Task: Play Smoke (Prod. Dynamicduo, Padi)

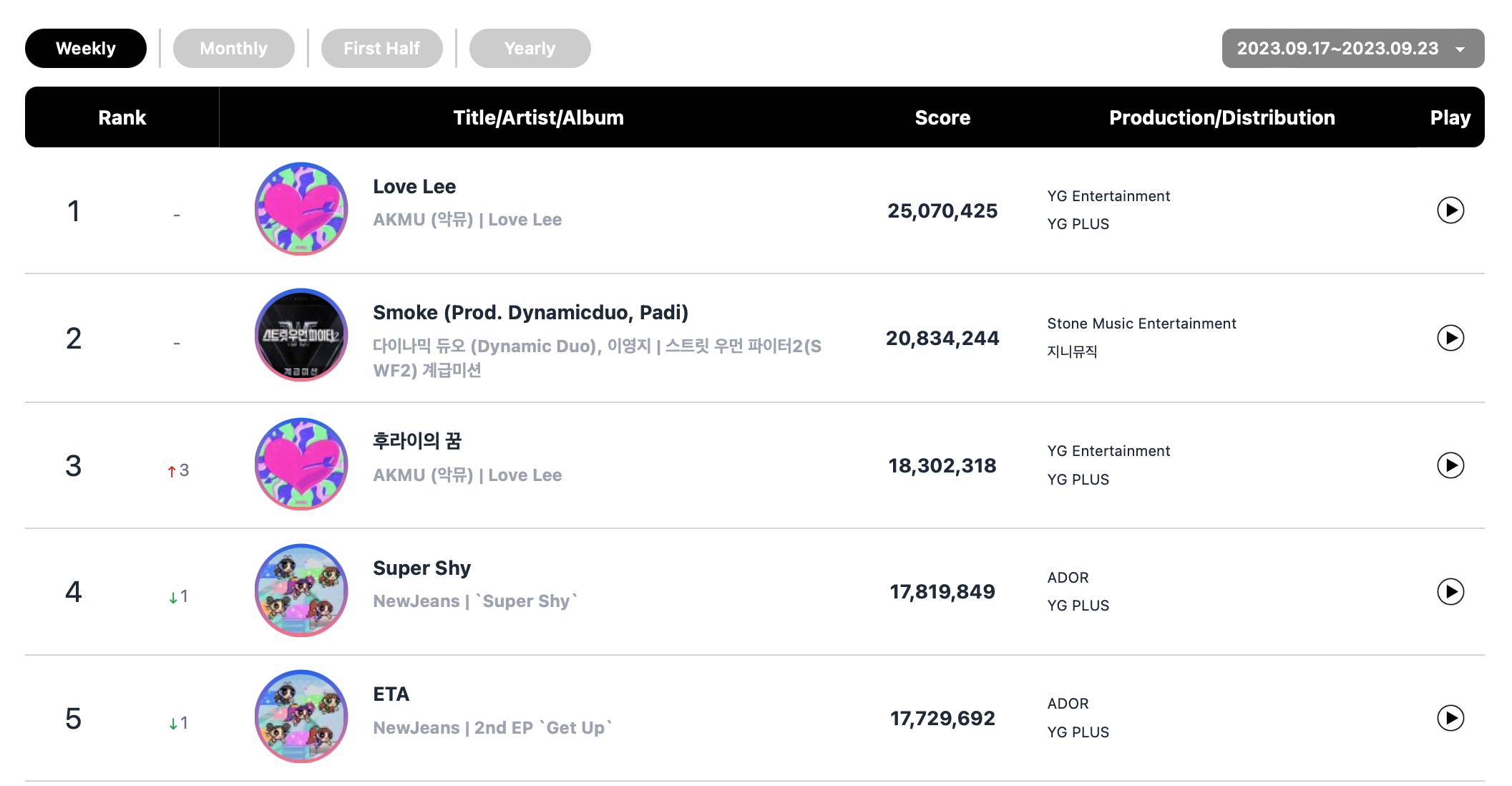Action: tap(1450, 338)
